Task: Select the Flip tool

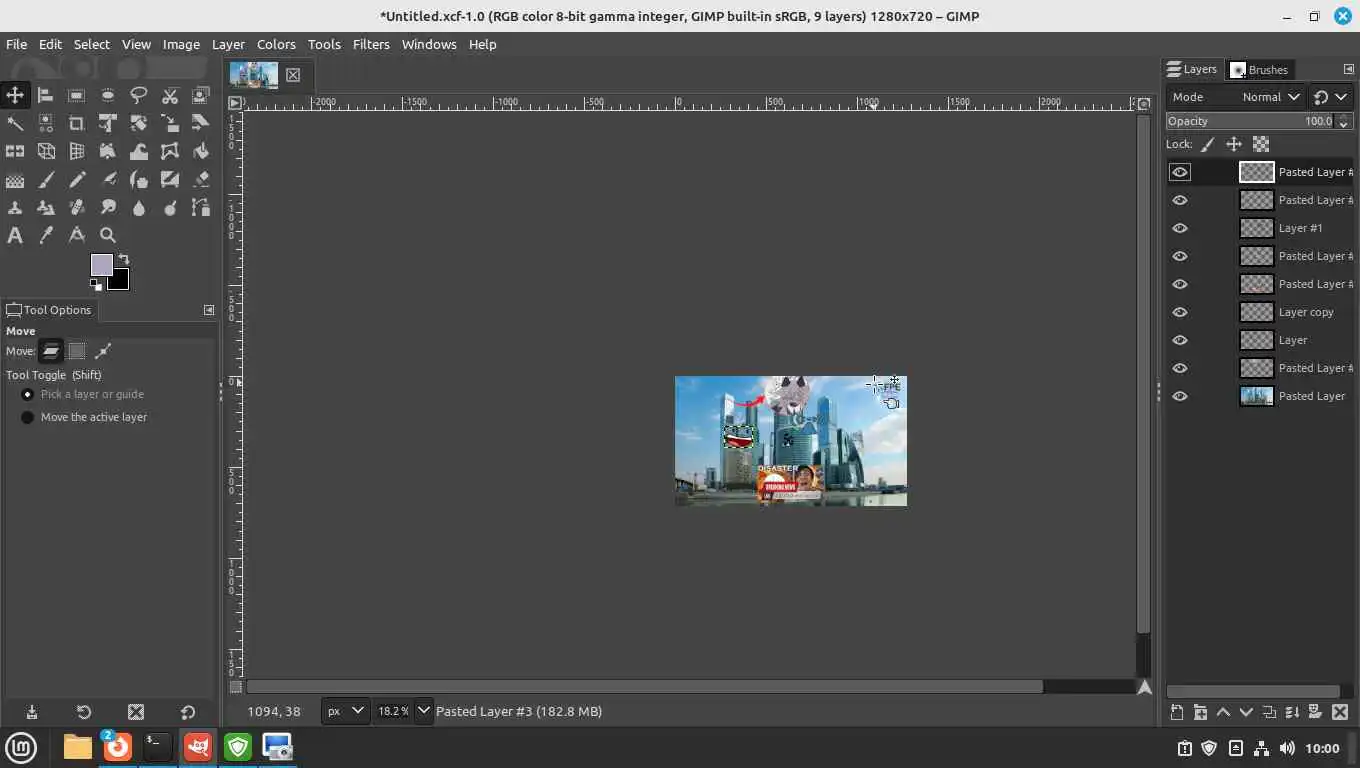Action: coord(15,151)
